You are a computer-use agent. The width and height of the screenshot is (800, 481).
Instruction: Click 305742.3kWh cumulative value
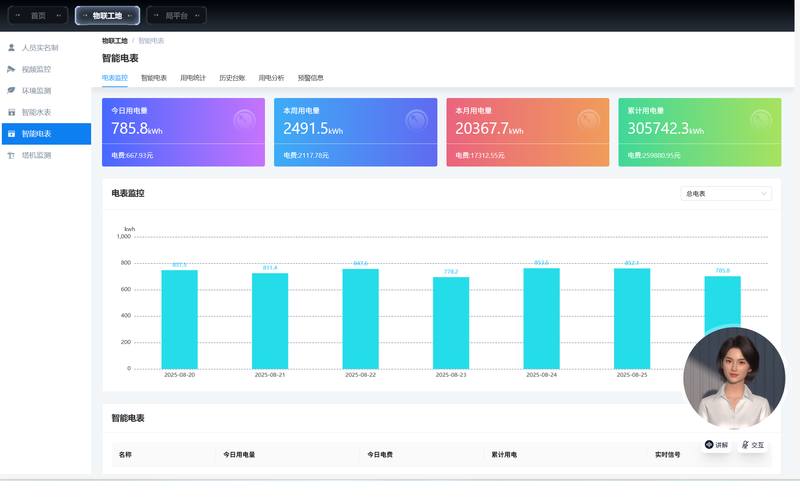tap(666, 129)
